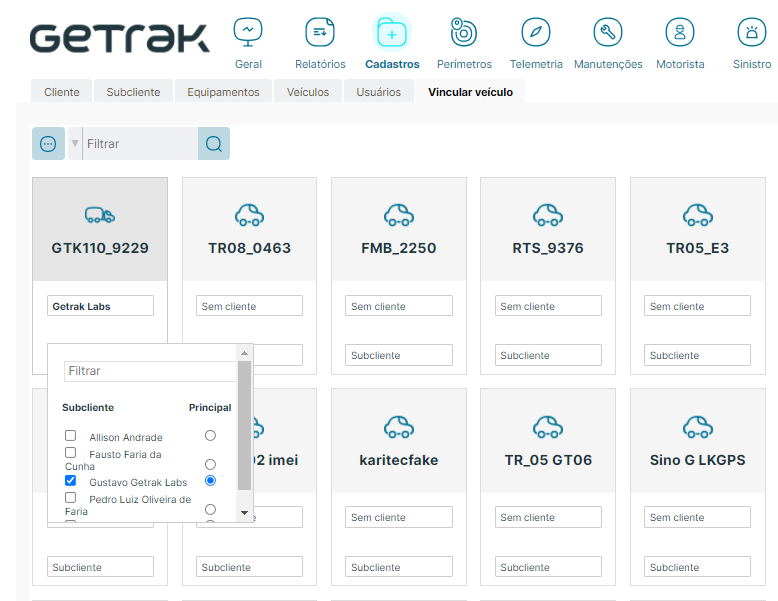Select the karitecfake vehicle card title

pyautogui.click(x=398, y=460)
